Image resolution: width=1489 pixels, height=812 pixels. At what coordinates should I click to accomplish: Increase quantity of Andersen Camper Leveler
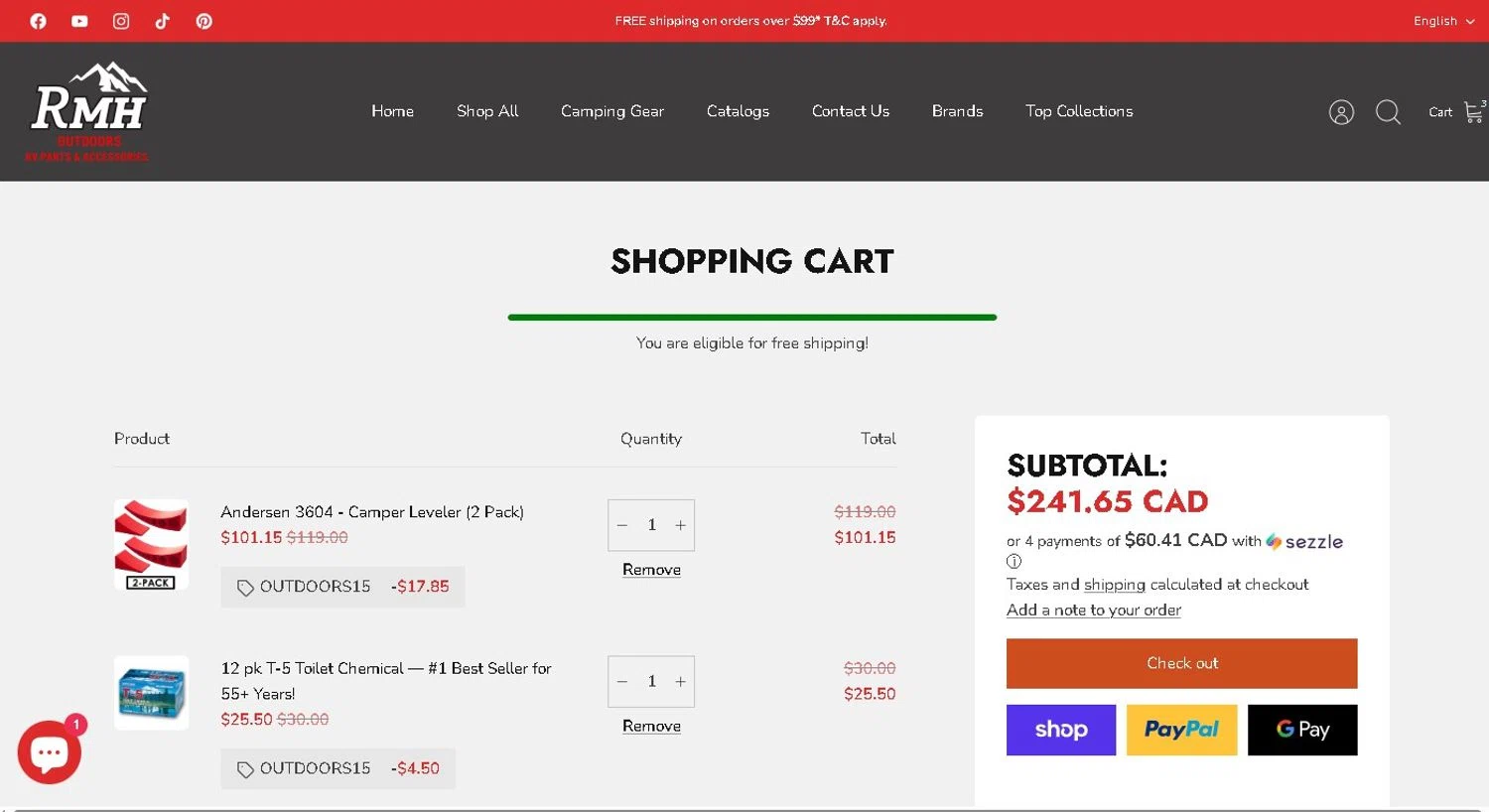680,525
